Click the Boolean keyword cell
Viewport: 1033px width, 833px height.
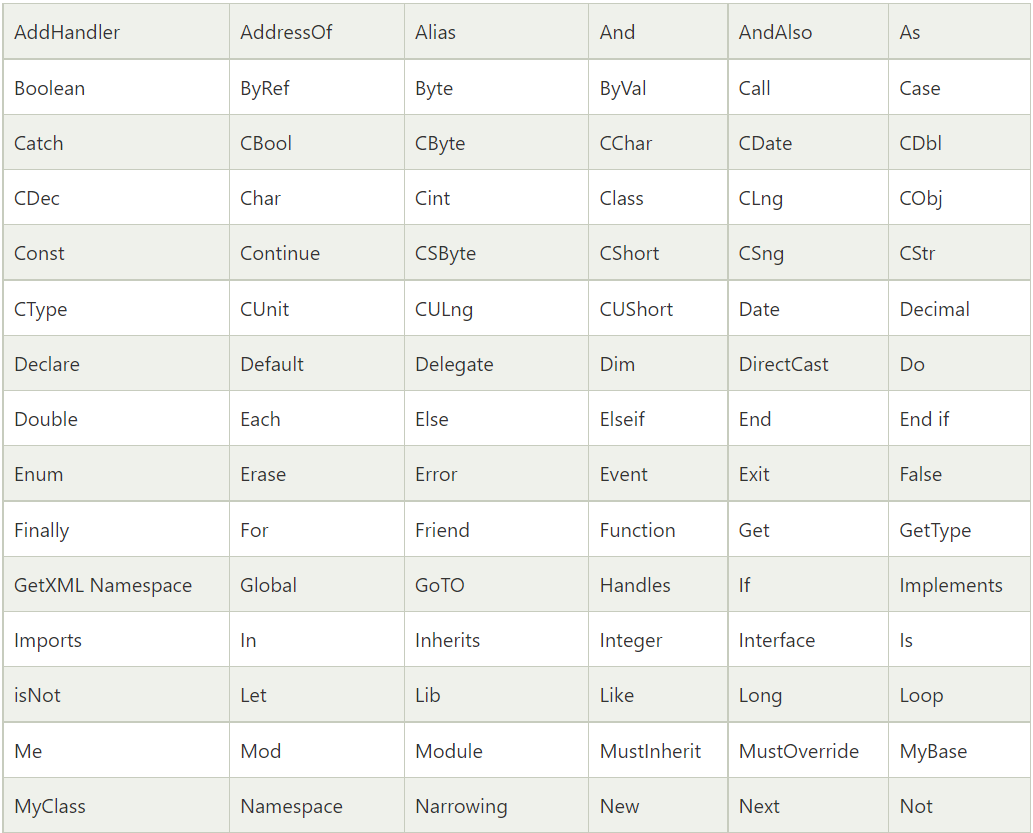pos(50,88)
